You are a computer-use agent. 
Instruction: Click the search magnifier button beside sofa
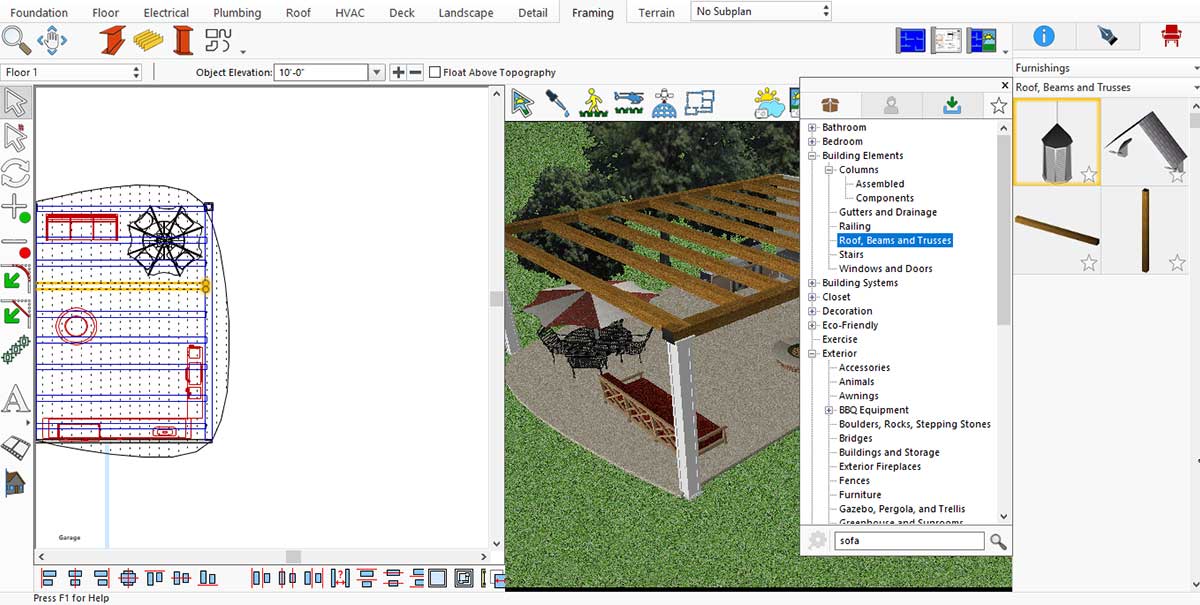tap(997, 541)
